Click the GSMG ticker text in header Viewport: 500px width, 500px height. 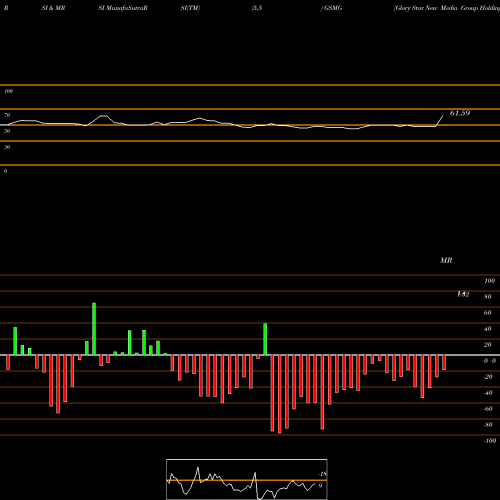[333, 8]
